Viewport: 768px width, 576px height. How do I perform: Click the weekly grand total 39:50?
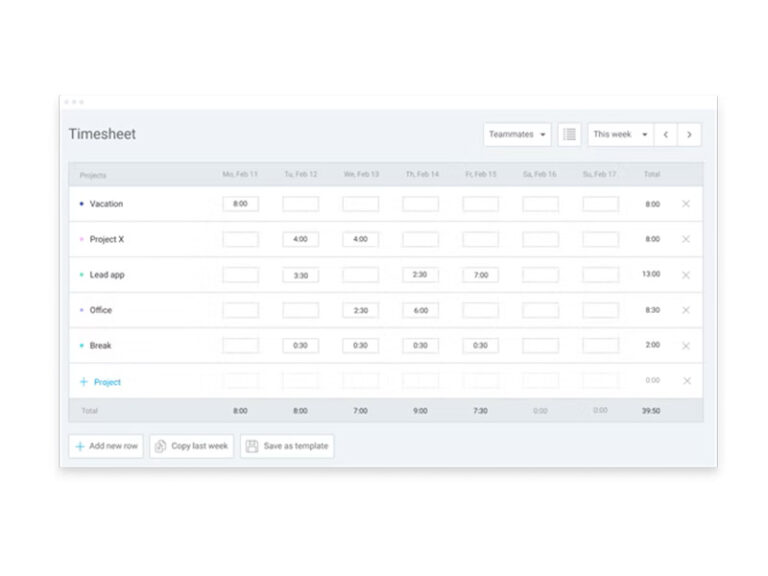click(651, 411)
